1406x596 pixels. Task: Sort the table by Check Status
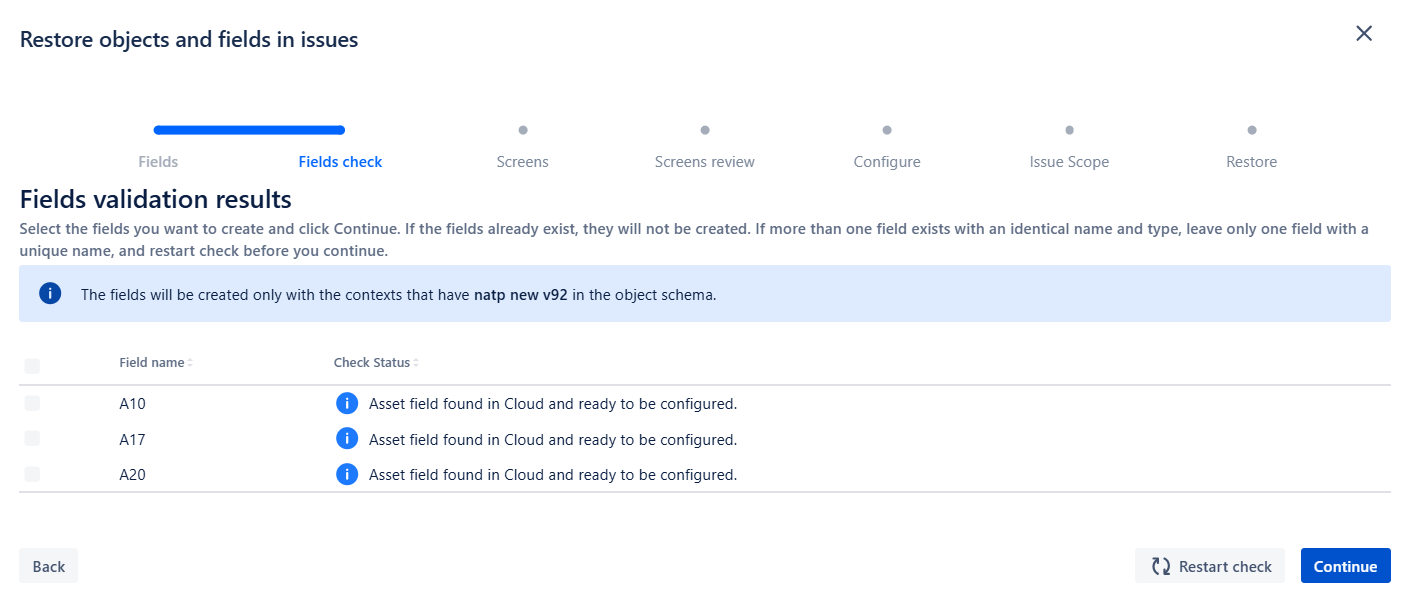(377, 362)
